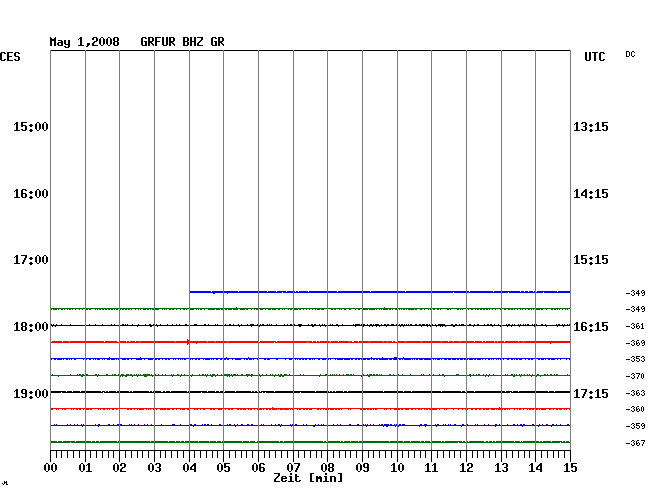Click minute tick label 15
This screenshot has width=650, height=494.
[570, 468]
